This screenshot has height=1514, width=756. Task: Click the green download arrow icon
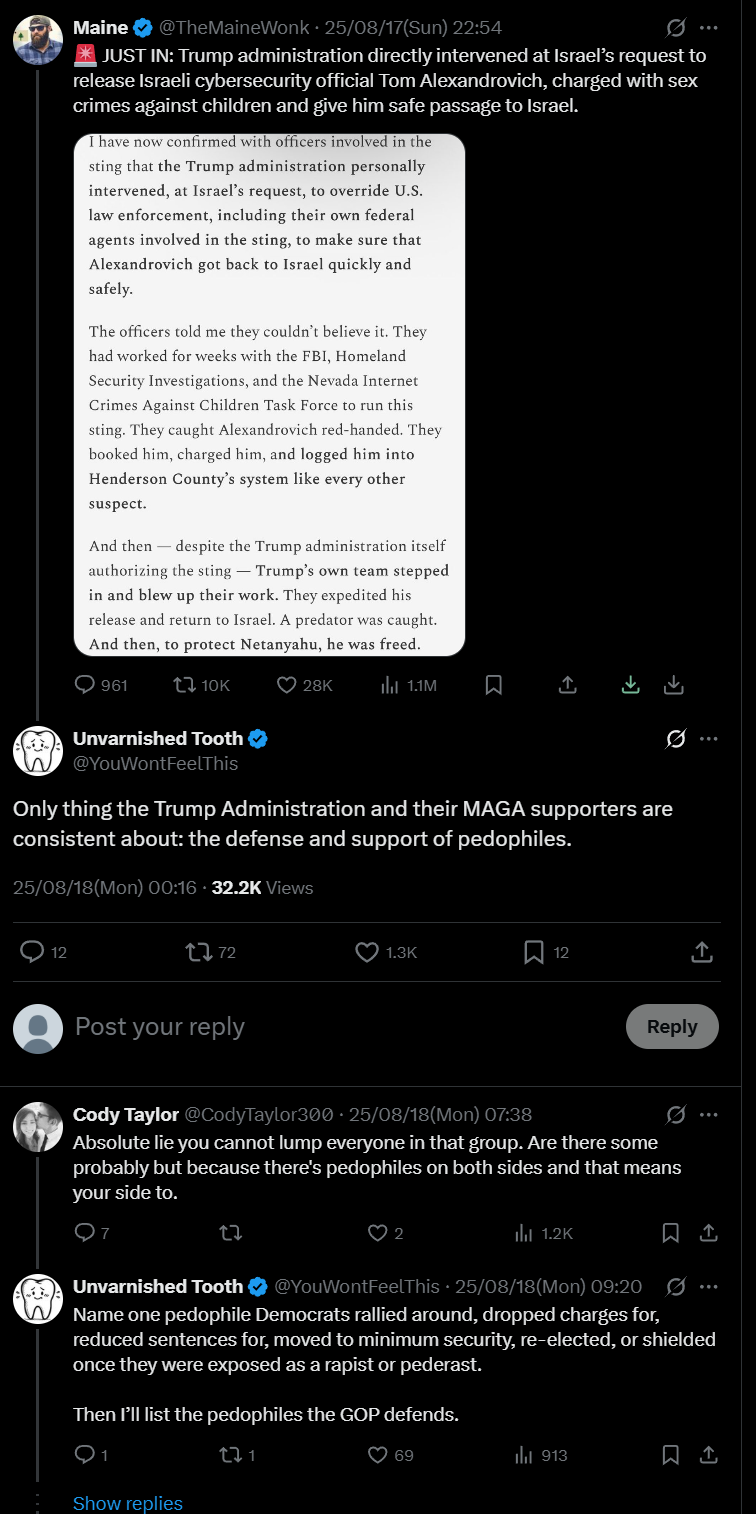click(x=631, y=685)
